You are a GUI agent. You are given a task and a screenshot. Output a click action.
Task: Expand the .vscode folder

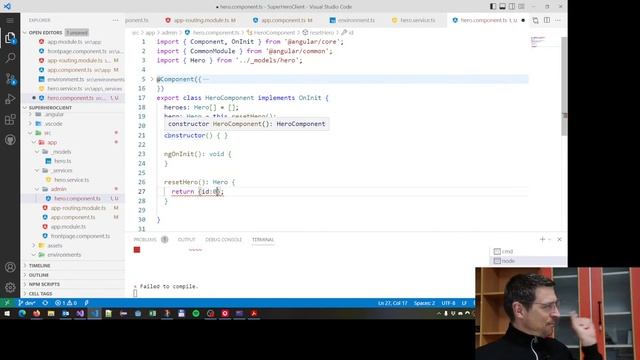(x=54, y=123)
